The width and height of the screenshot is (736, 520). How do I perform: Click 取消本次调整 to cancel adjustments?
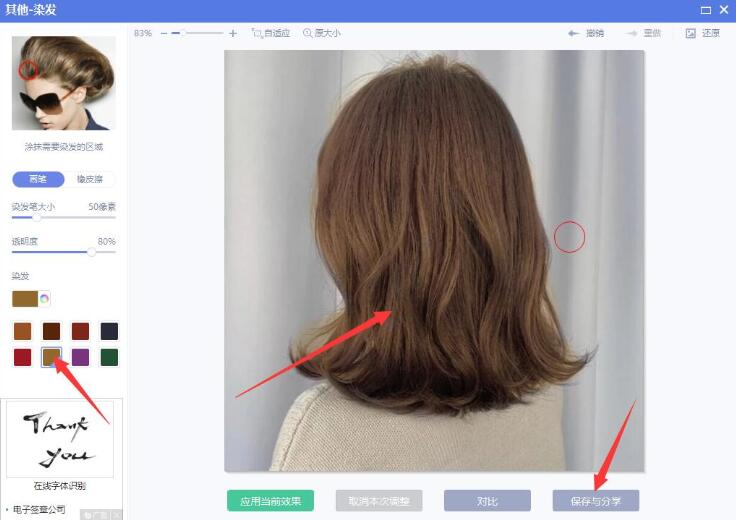(379, 501)
